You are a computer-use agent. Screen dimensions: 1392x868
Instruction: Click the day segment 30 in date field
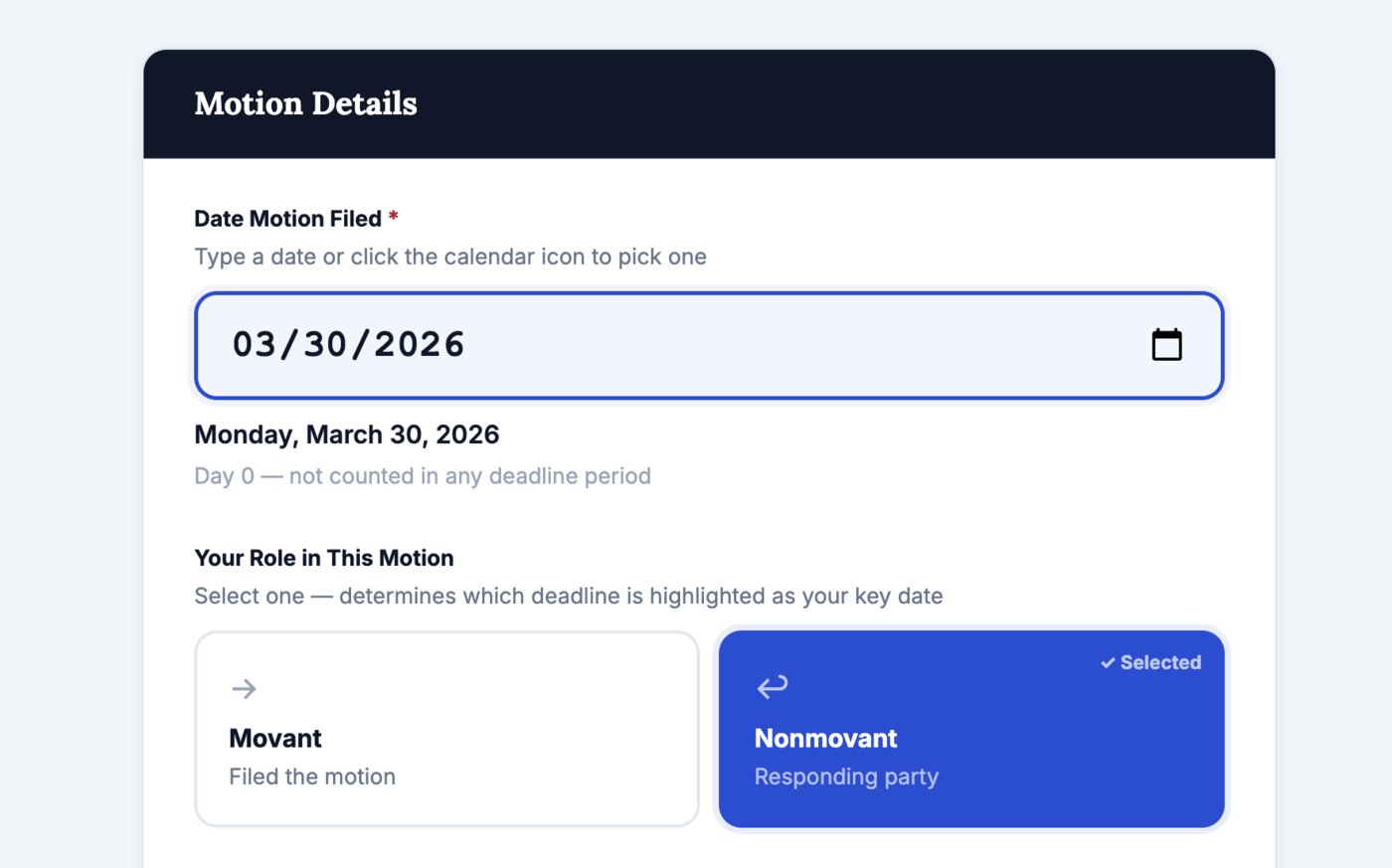325,345
